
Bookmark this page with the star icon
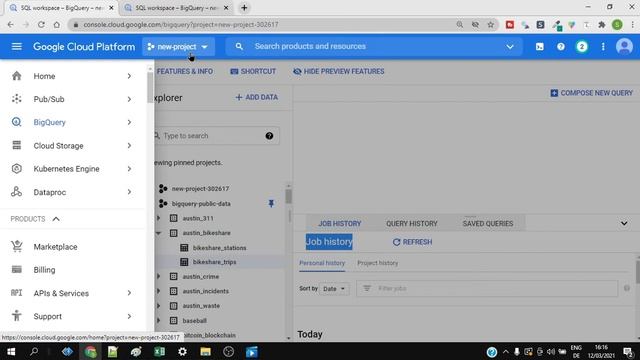click(x=491, y=24)
